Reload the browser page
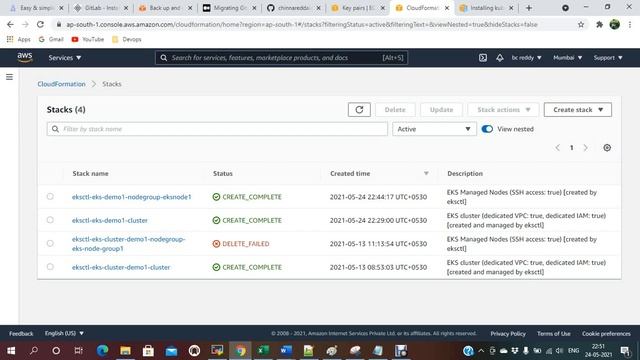The image size is (640, 360). tap(40, 24)
